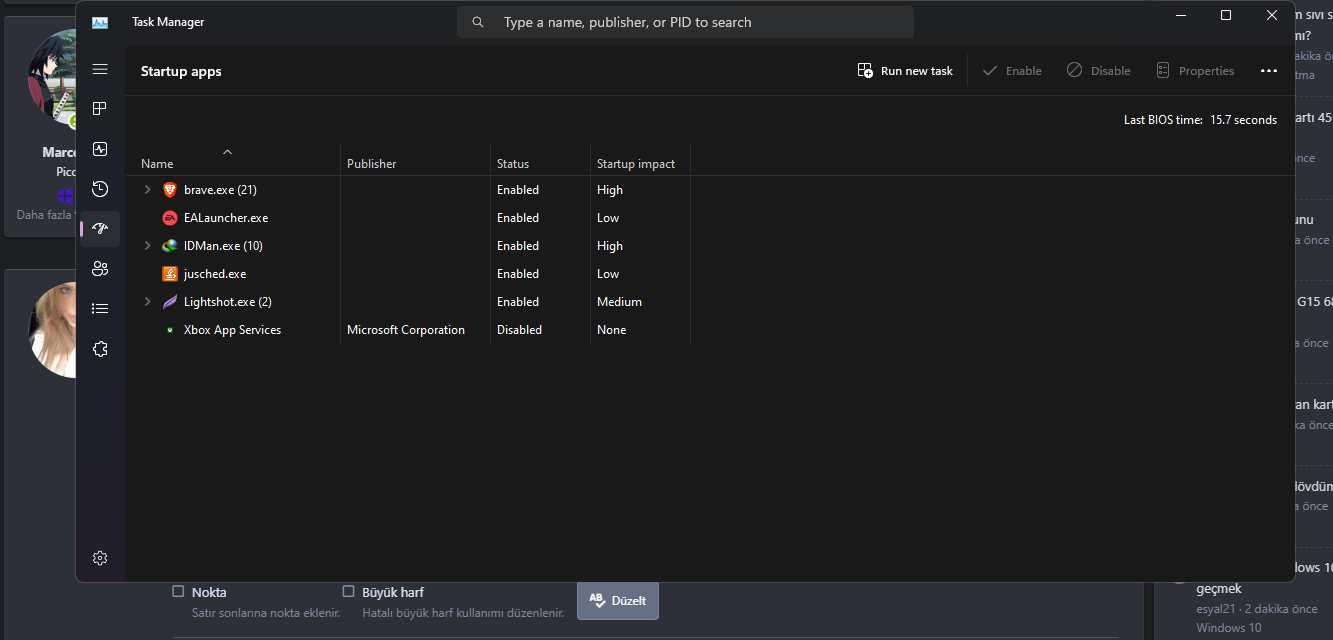This screenshot has width=1333, height=640.
Task: Toggle the Büyük harf checkbox
Action: point(348,592)
